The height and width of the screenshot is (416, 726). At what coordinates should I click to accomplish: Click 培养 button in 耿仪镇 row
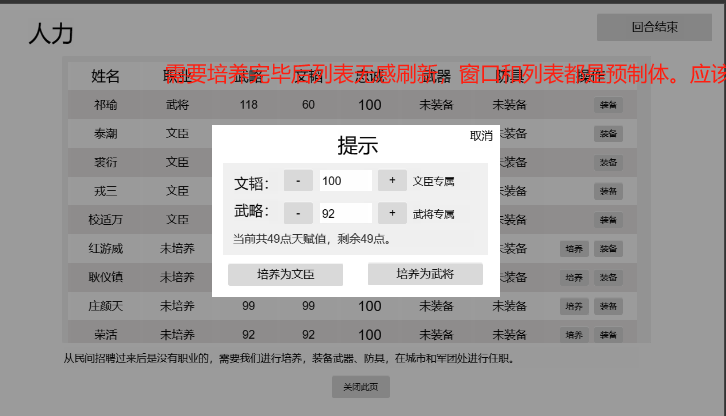574,277
